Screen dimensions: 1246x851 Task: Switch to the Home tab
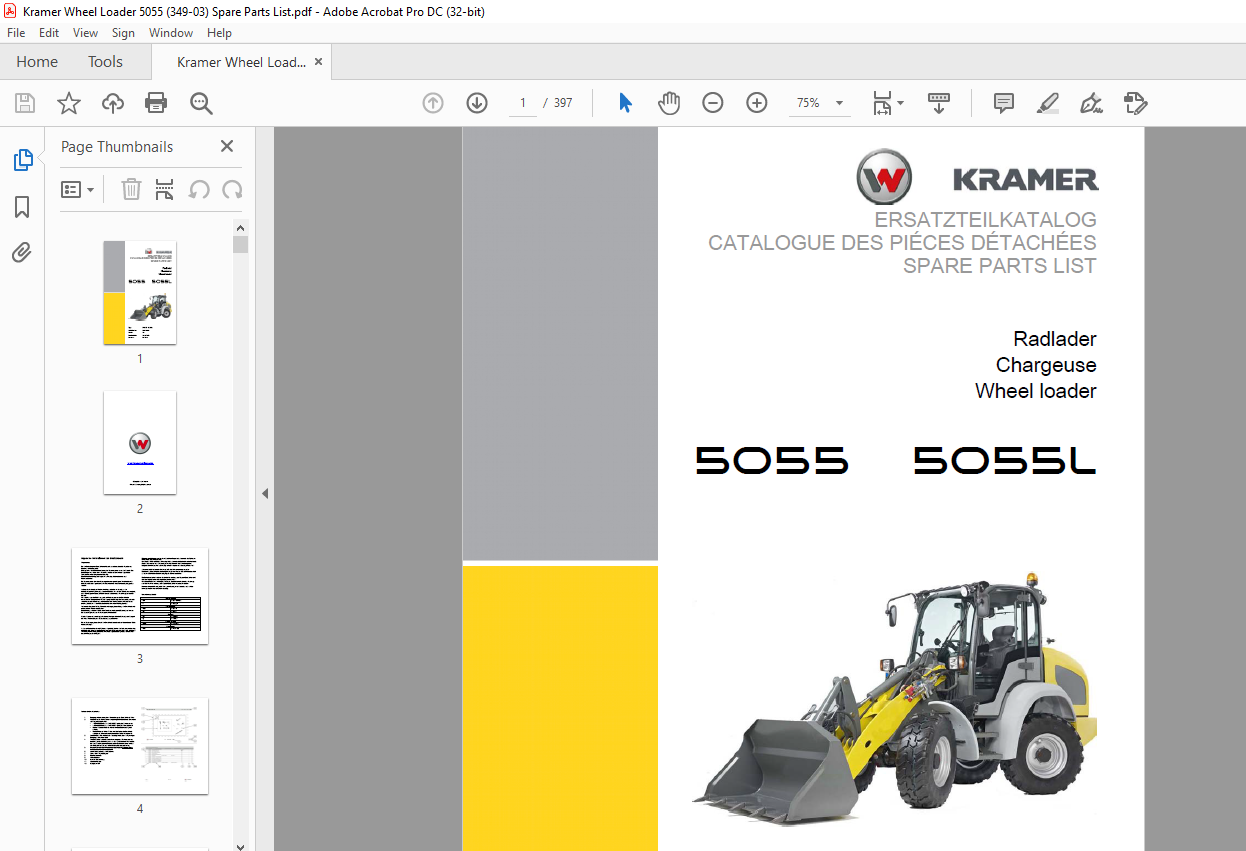tap(37, 62)
